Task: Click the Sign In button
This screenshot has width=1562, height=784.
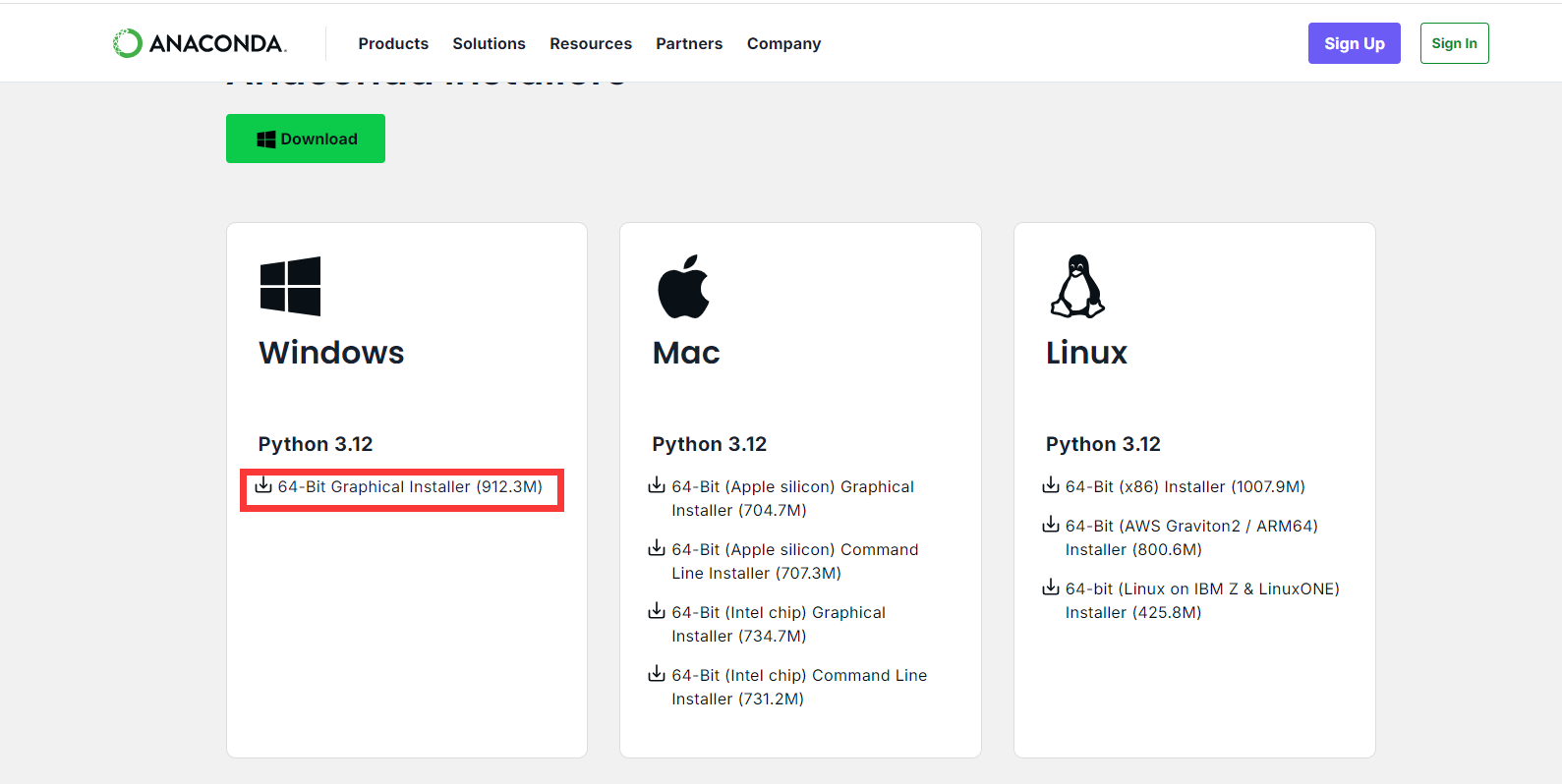Action: (x=1454, y=43)
